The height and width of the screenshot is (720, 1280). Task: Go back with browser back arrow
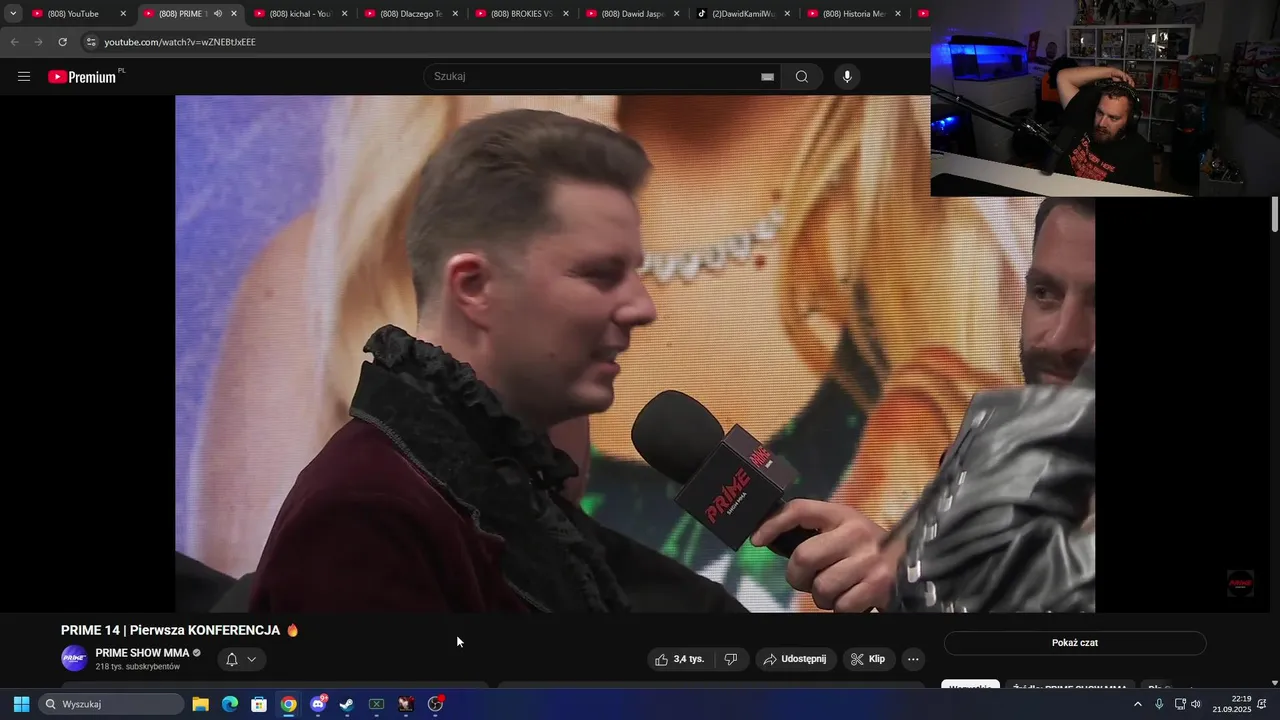point(14,42)
